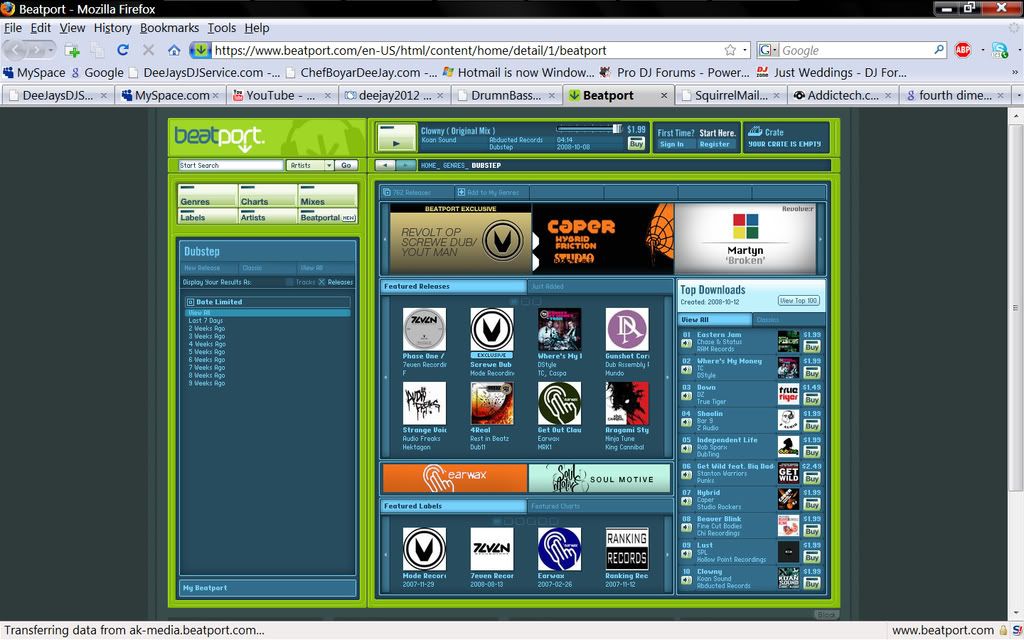Open the Google search engine dropdown

pos(767,50)
